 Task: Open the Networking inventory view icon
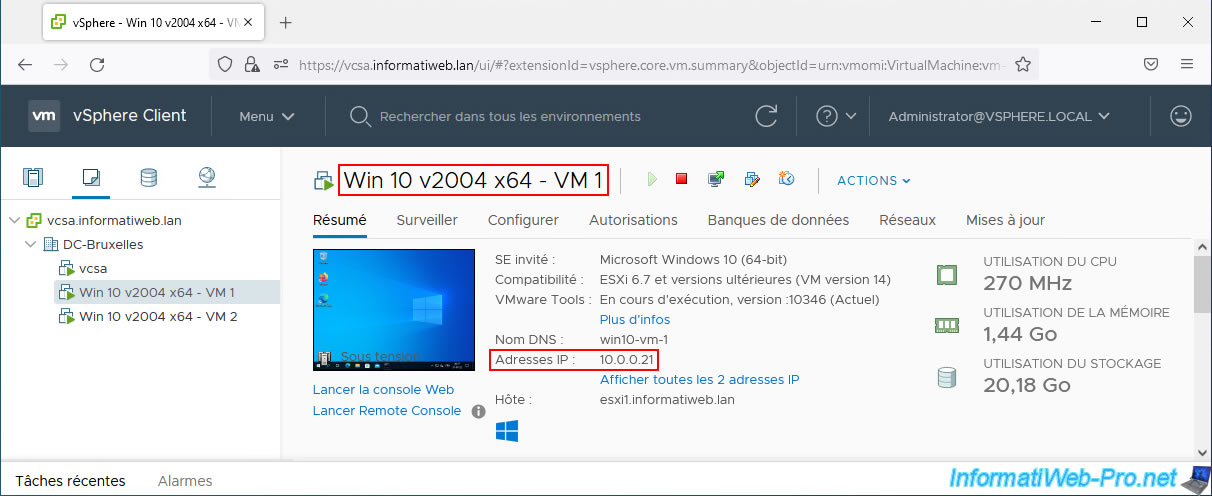coord(207,179)
